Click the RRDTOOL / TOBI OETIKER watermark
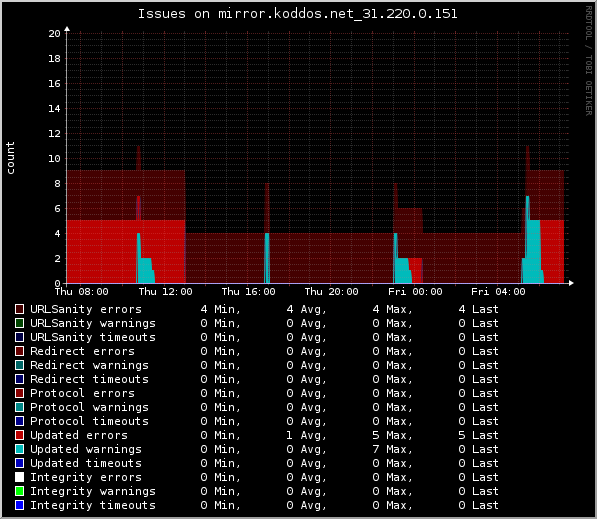The width and height of the screenshot is (597, 519). pyautogui.click(x=588, y=61)
